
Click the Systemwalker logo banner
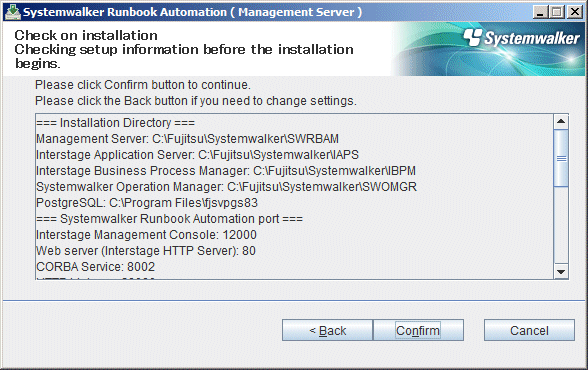click(488, 49)
